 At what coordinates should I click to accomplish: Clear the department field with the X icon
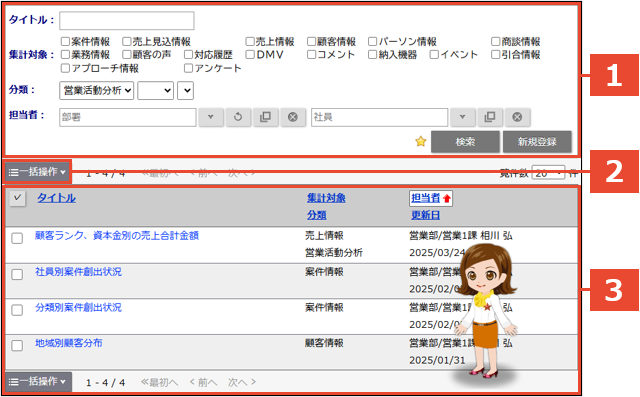pos(293,117)
